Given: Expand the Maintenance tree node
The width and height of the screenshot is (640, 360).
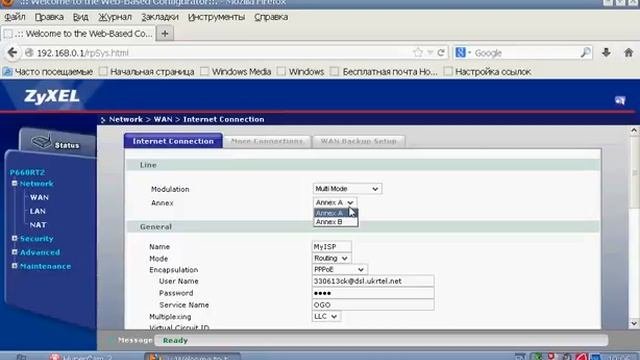Looking at the screenshot, I should [x=15, y=266].
